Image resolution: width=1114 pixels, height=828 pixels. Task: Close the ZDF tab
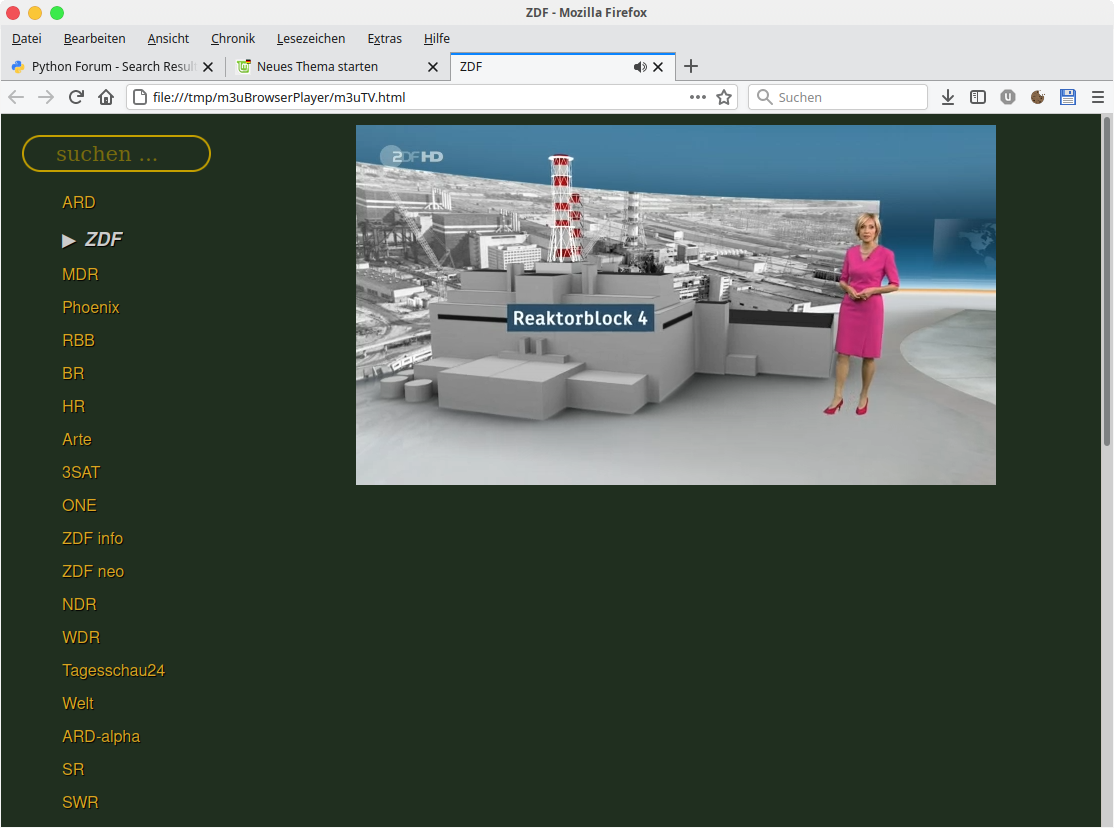point(658,67)
